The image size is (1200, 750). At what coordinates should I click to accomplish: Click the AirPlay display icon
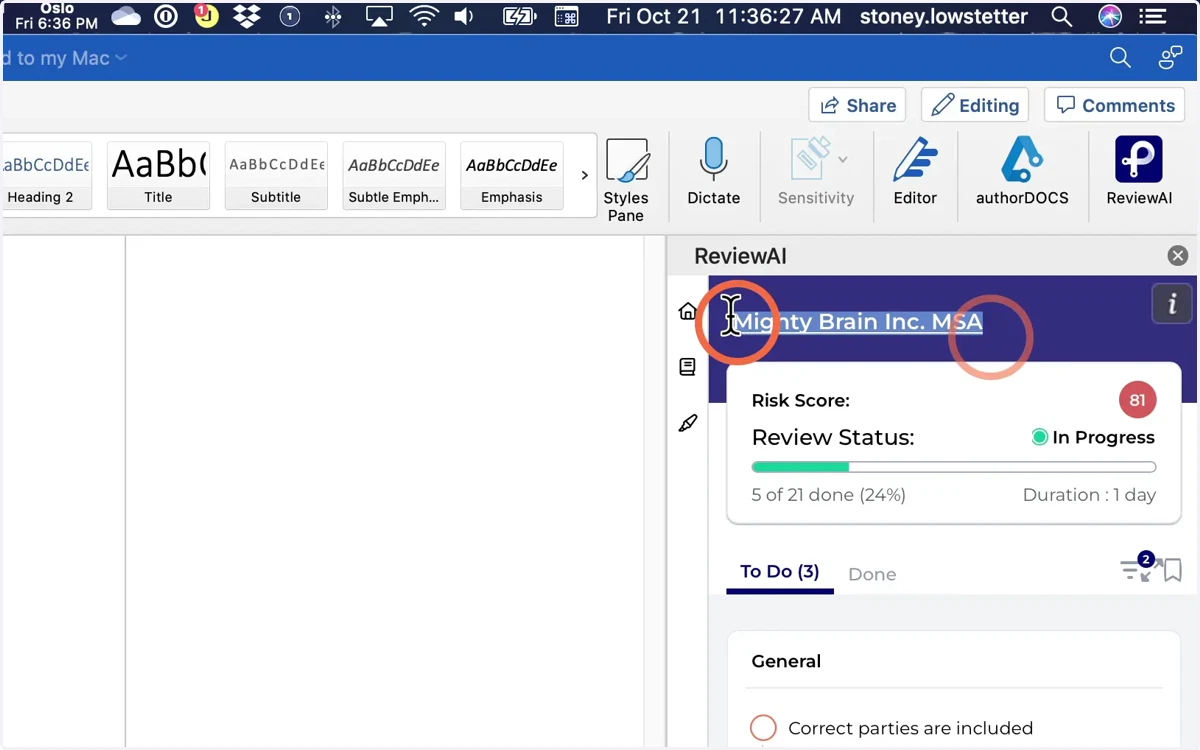pyautogui.click(x=379, y=16)
